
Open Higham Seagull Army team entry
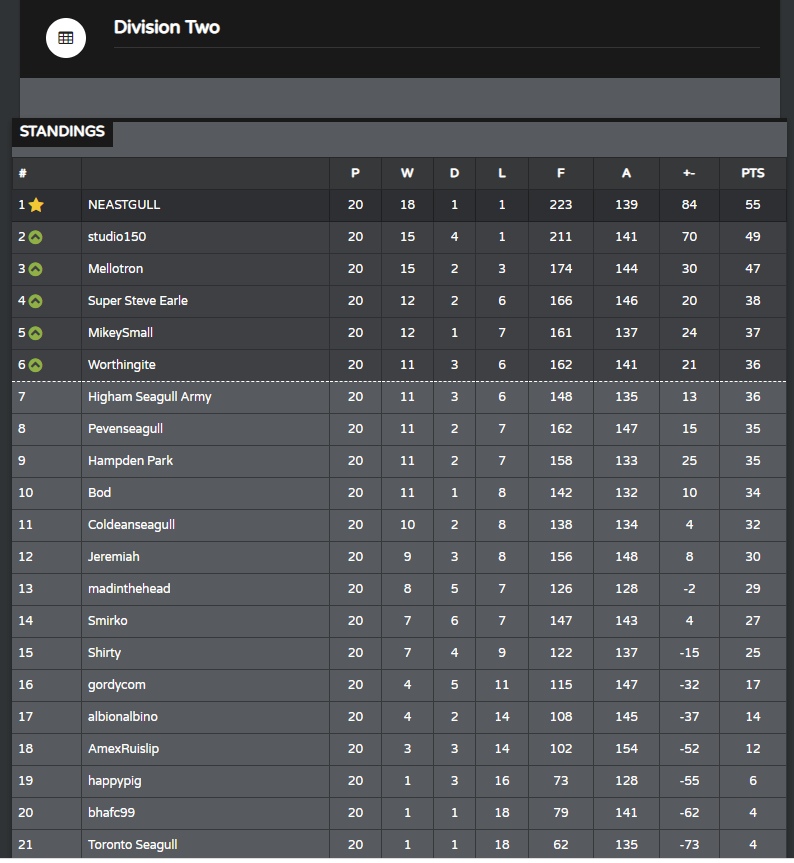pyautogui.click(x=150, y=397)
